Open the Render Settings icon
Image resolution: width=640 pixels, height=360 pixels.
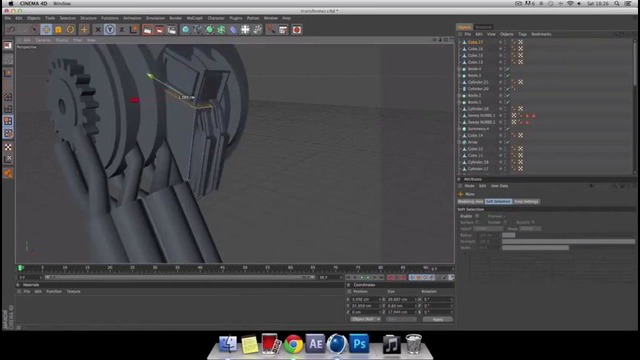point(172,29)
